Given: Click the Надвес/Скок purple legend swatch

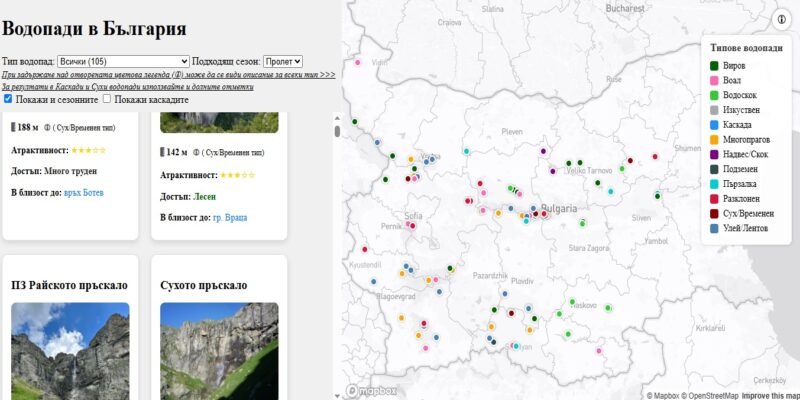Looking at the screenshot, I should point(714,155).
